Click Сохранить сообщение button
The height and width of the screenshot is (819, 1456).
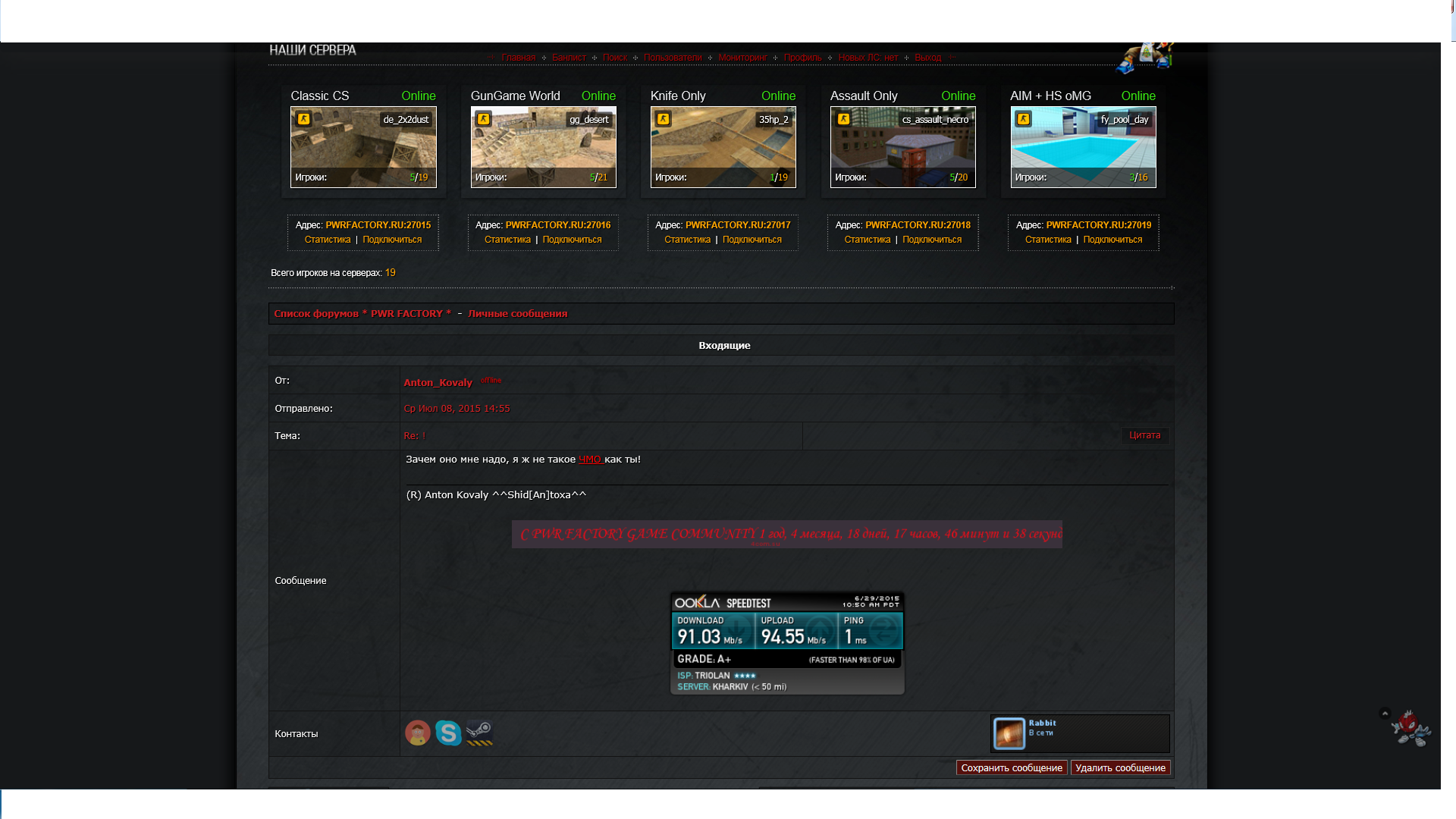coord(1011,768)
